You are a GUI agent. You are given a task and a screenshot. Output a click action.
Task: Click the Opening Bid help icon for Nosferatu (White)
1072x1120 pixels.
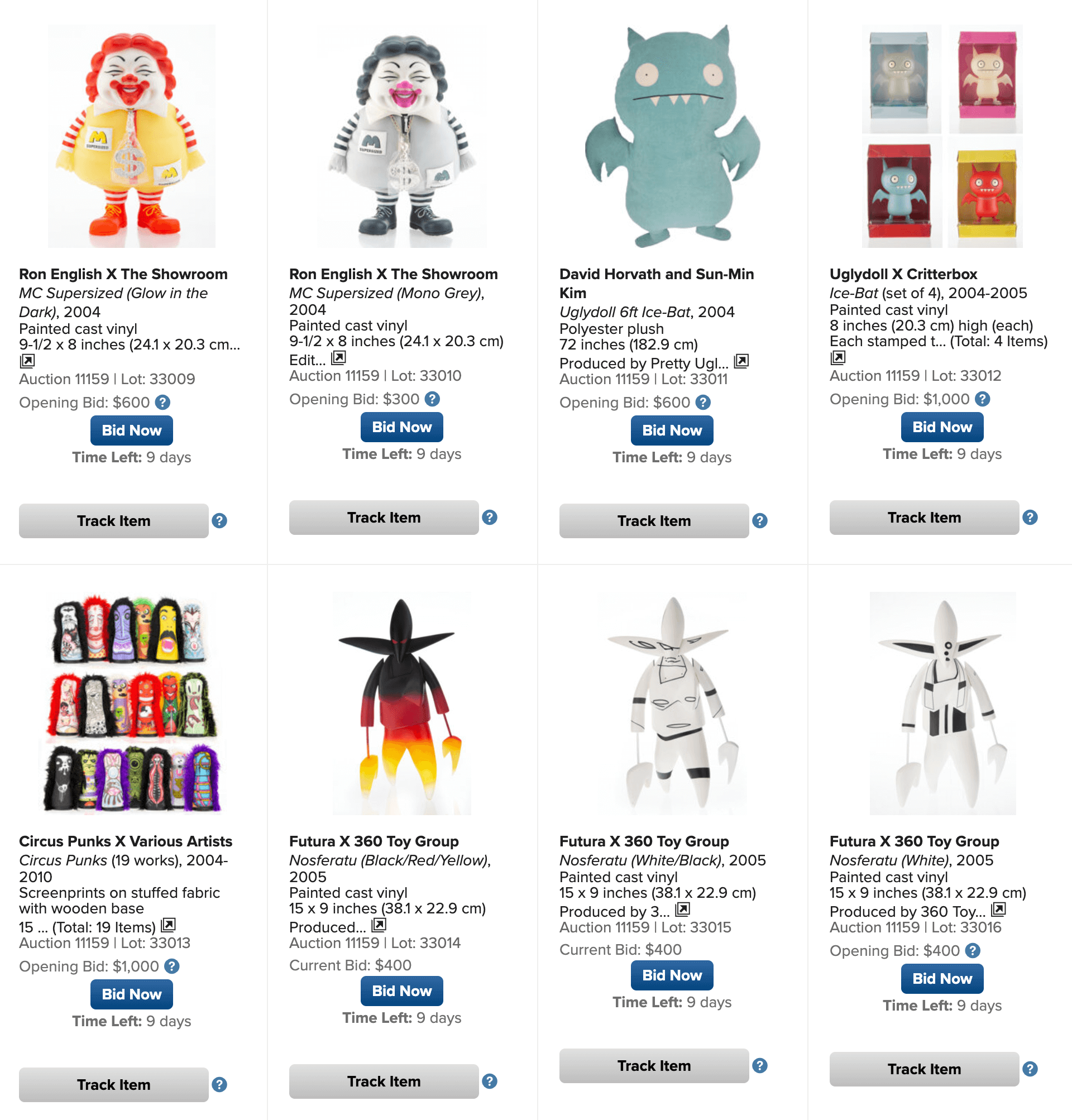[x=972, y=950]
